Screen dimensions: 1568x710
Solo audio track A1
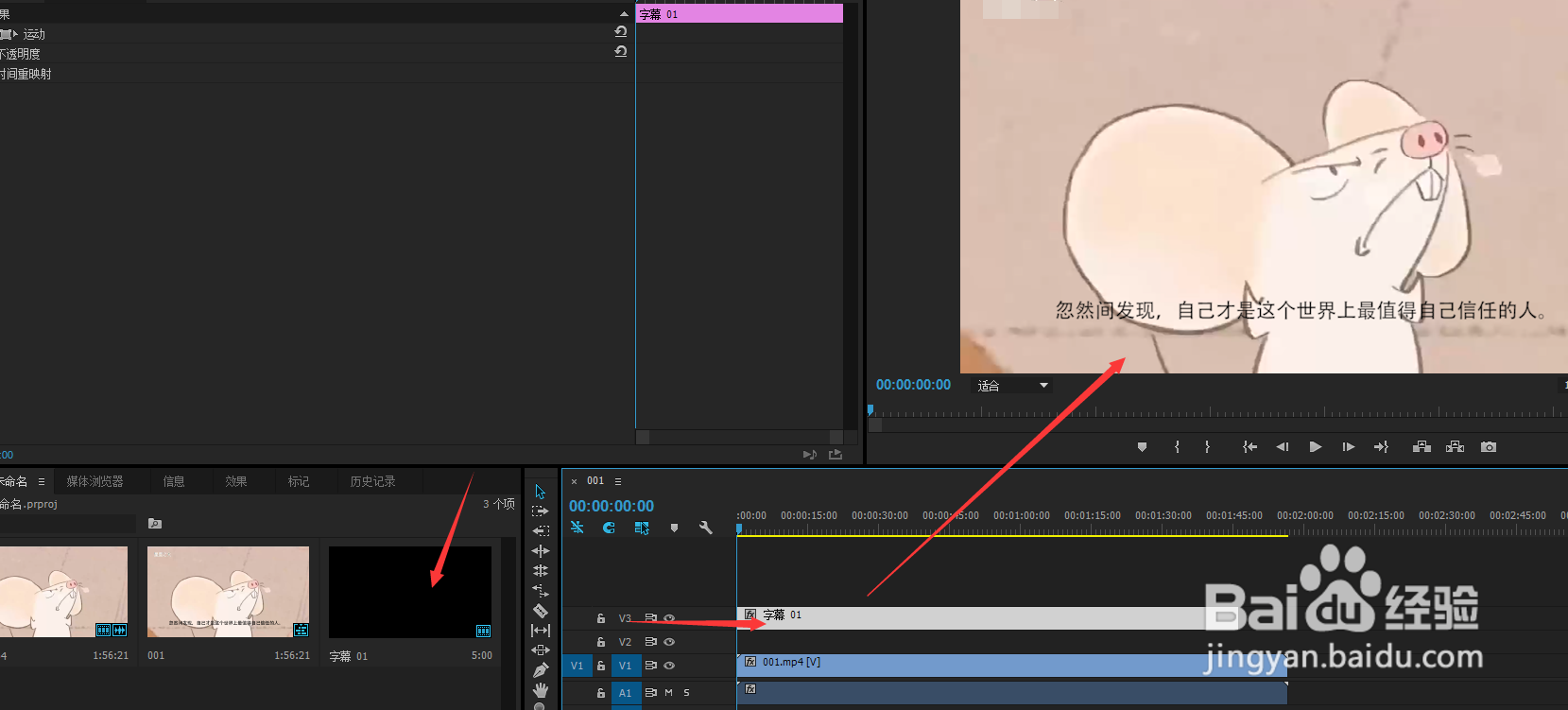click(x=686, y=693)
